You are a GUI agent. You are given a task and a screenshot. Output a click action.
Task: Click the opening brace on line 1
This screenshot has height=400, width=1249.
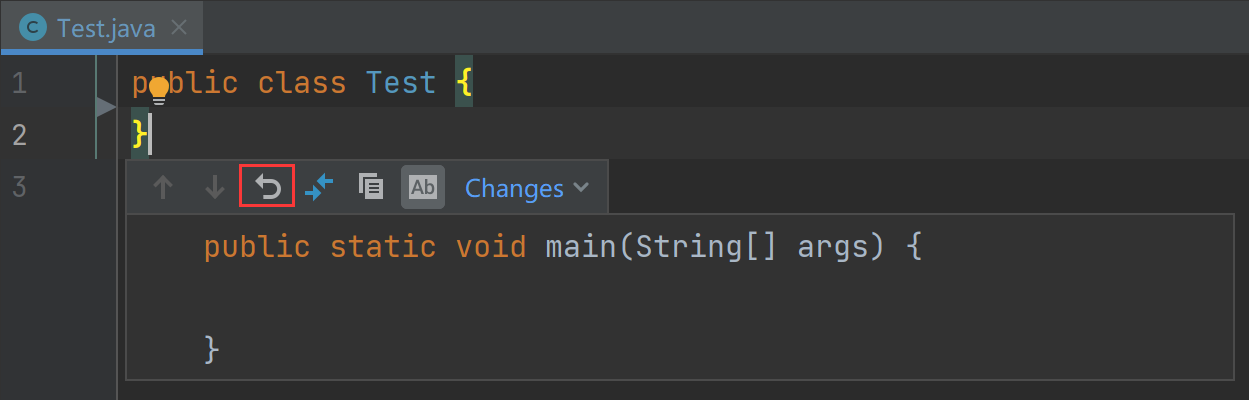point(463,82)
